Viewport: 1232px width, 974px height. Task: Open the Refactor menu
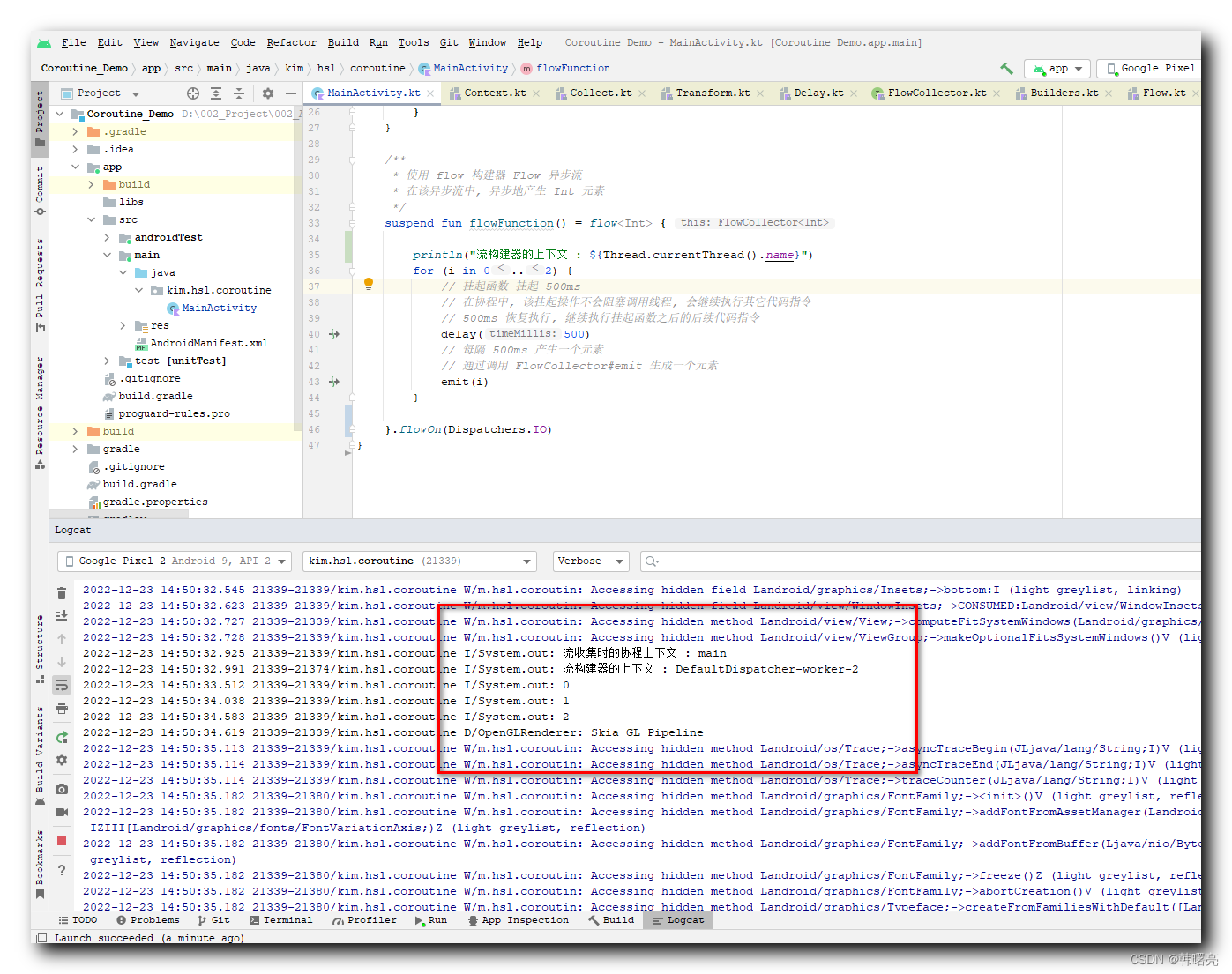291,42
